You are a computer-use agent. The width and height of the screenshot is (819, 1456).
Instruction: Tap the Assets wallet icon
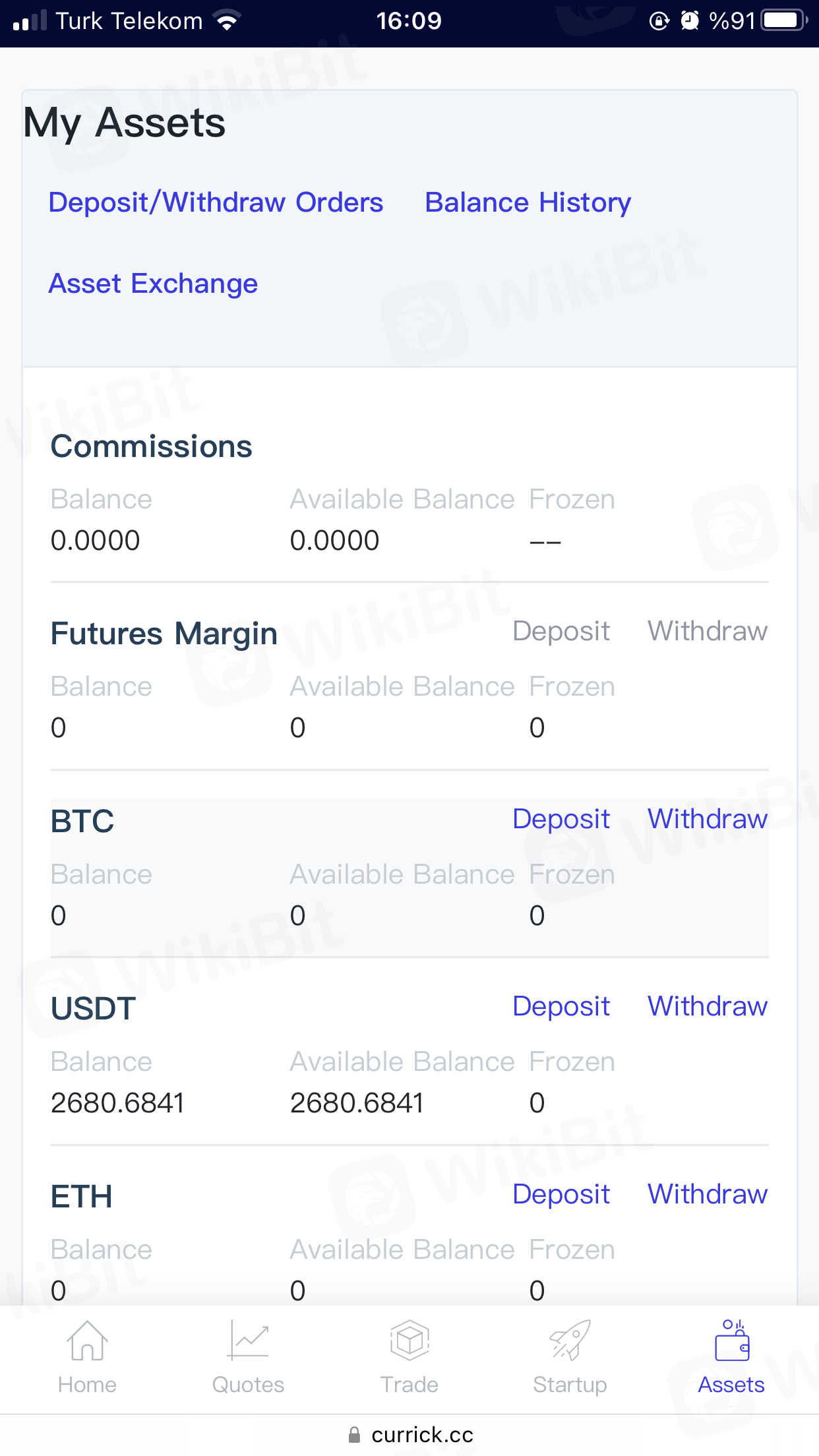[732, 1341]
